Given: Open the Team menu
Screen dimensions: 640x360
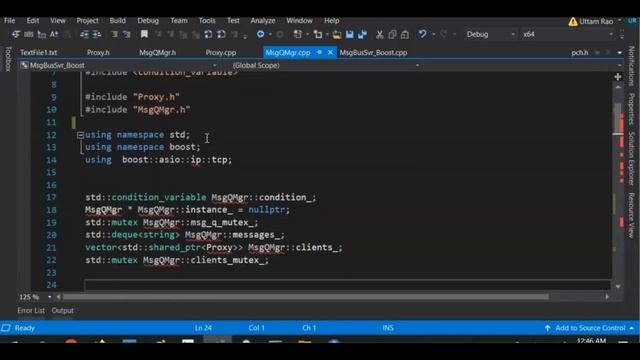Looking at the screenshot, I should (179, 21).
